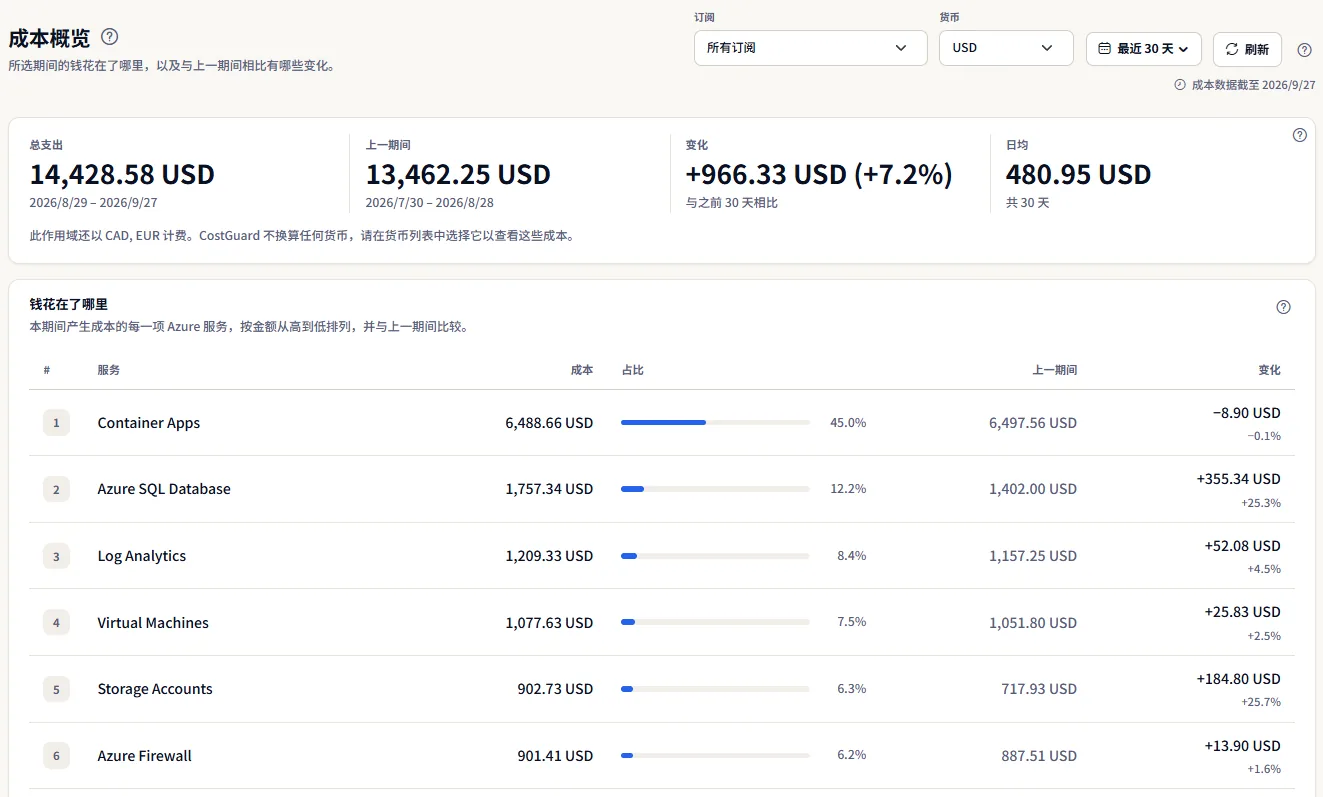
Task: Click the Virtual Machines service name
Action: click(153, 623)
